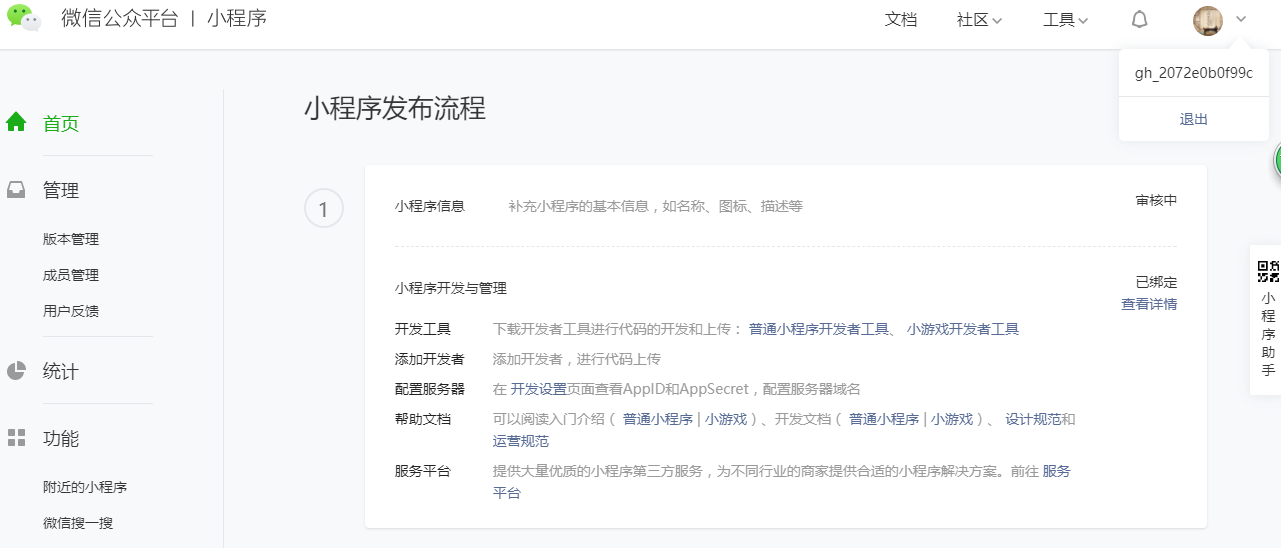Expand the account menu chevron

tap(1241, 19)
